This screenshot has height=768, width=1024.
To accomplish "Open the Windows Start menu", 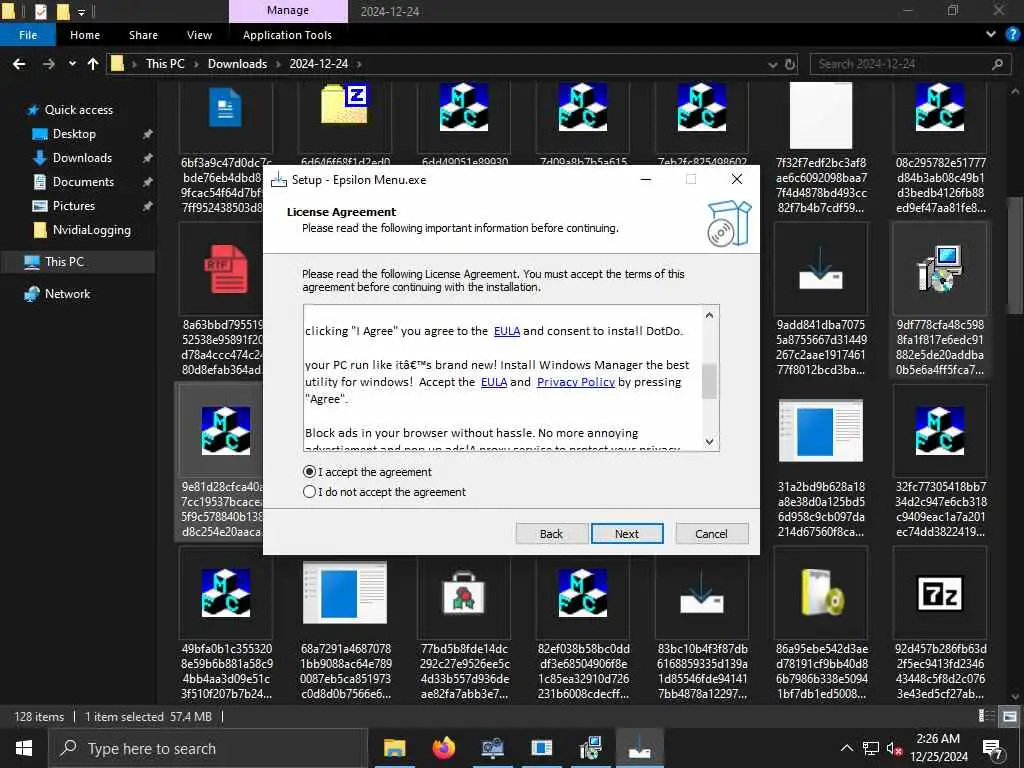I will 24,748.
